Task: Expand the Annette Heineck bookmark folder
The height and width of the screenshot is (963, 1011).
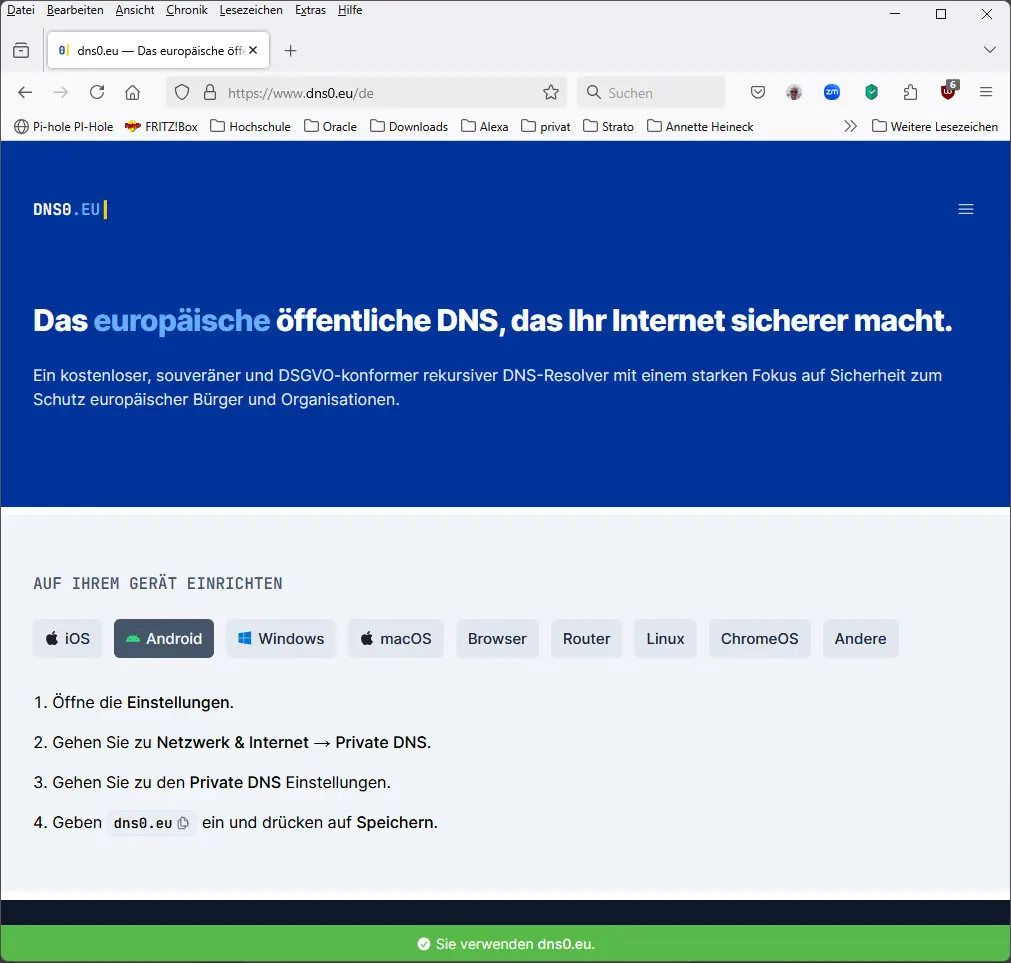Action: [700, 126]
